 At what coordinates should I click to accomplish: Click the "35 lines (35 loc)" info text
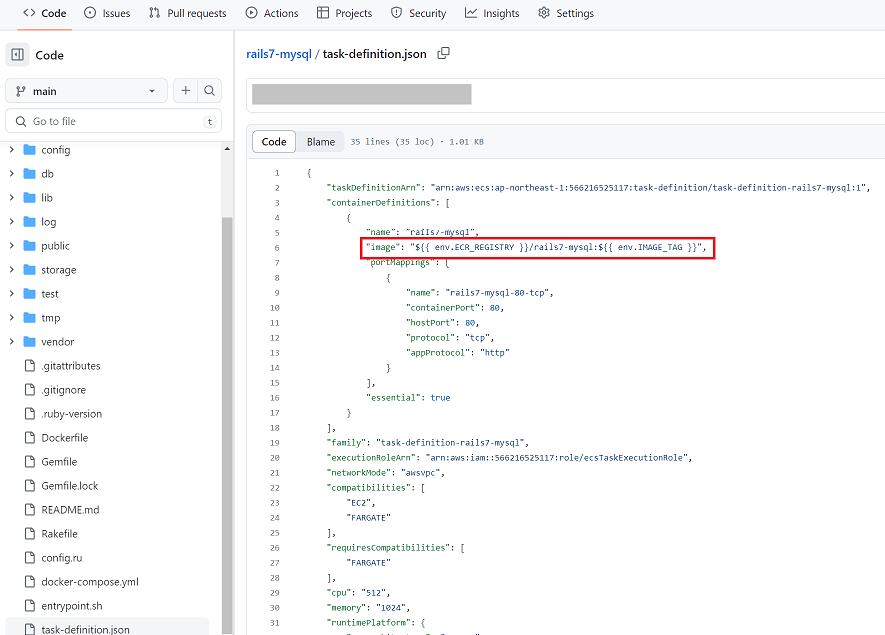click(x=392, y=142)
